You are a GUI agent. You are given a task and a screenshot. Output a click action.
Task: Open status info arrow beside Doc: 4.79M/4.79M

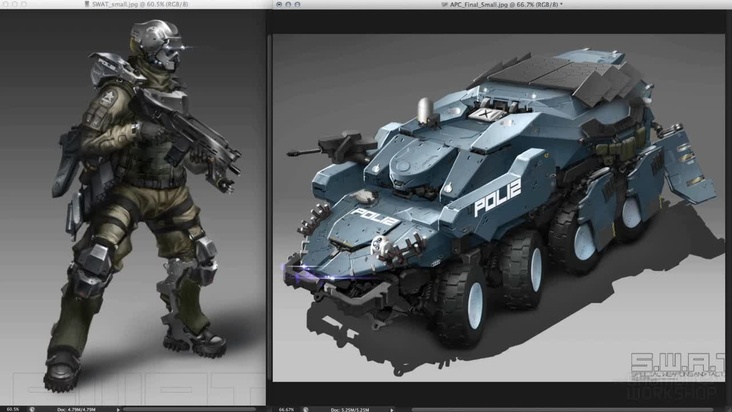tap(119, 408)
